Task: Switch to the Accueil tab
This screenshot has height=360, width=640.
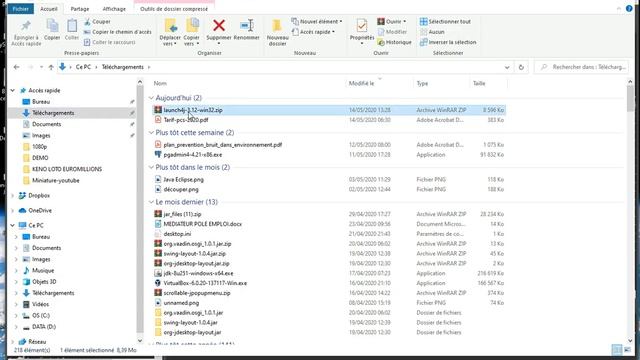Action: pos(49,9)
